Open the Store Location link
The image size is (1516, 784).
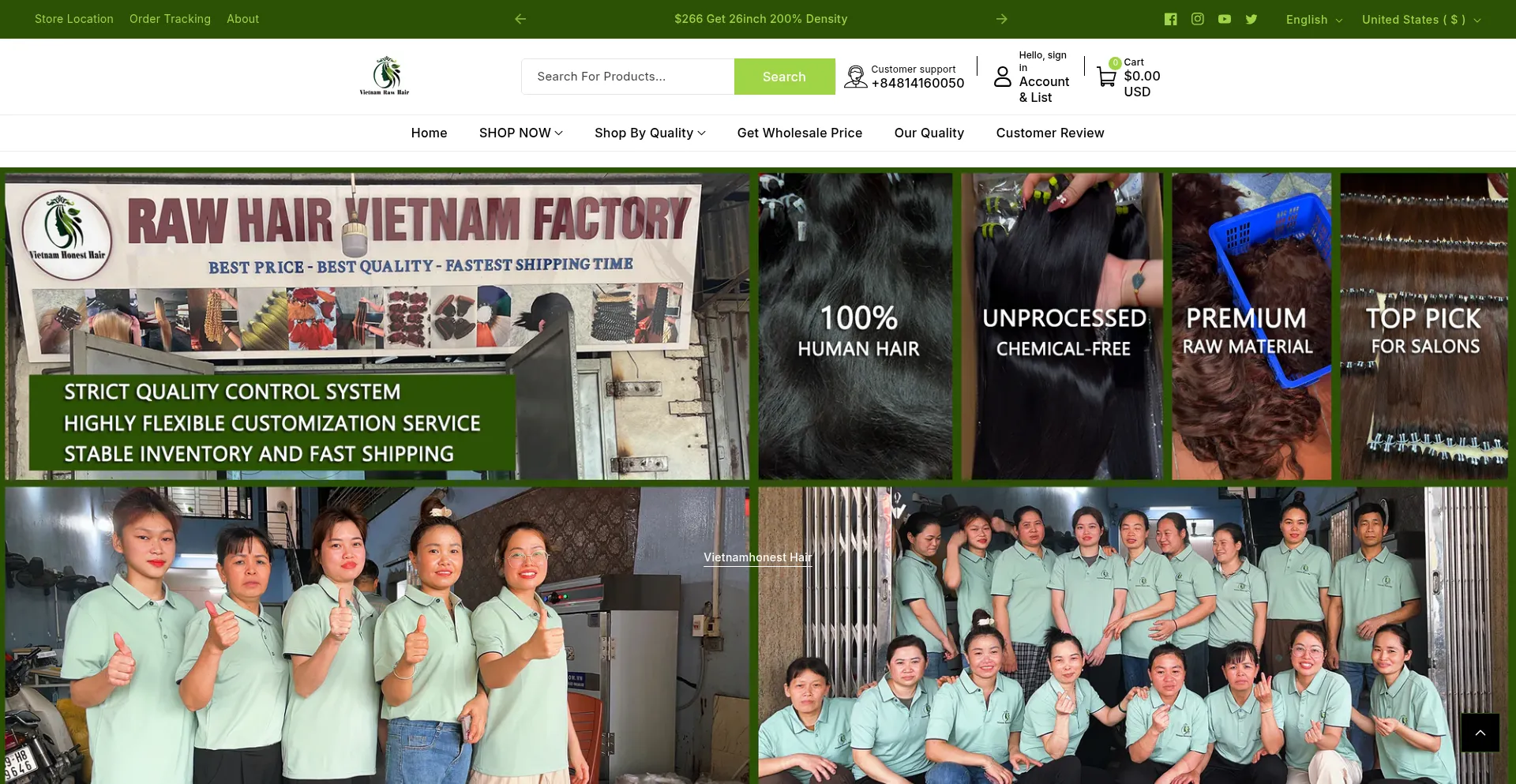pyautogui.click(x=74, y=19)
